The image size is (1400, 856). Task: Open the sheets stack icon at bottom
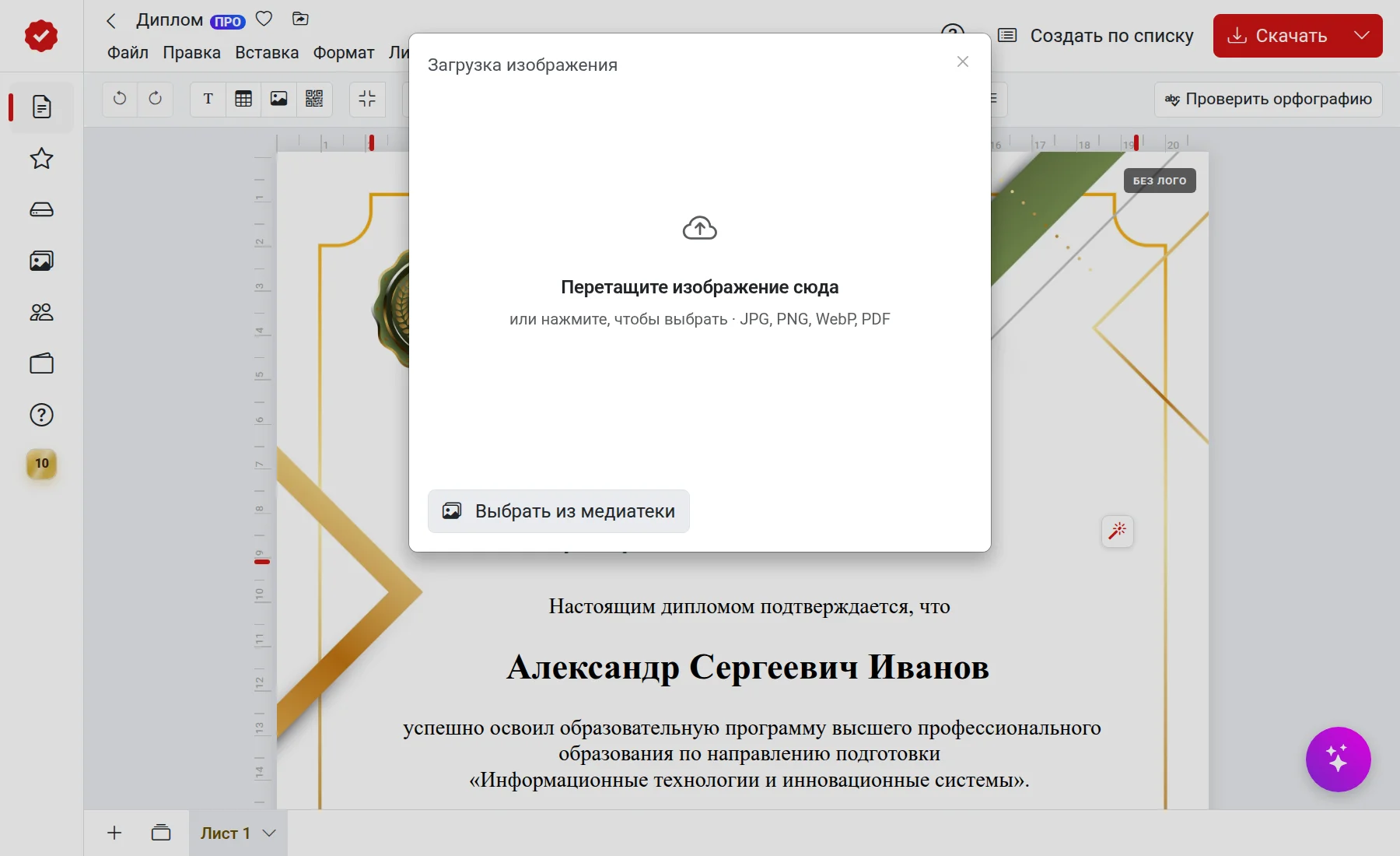(x=161, y=833)
